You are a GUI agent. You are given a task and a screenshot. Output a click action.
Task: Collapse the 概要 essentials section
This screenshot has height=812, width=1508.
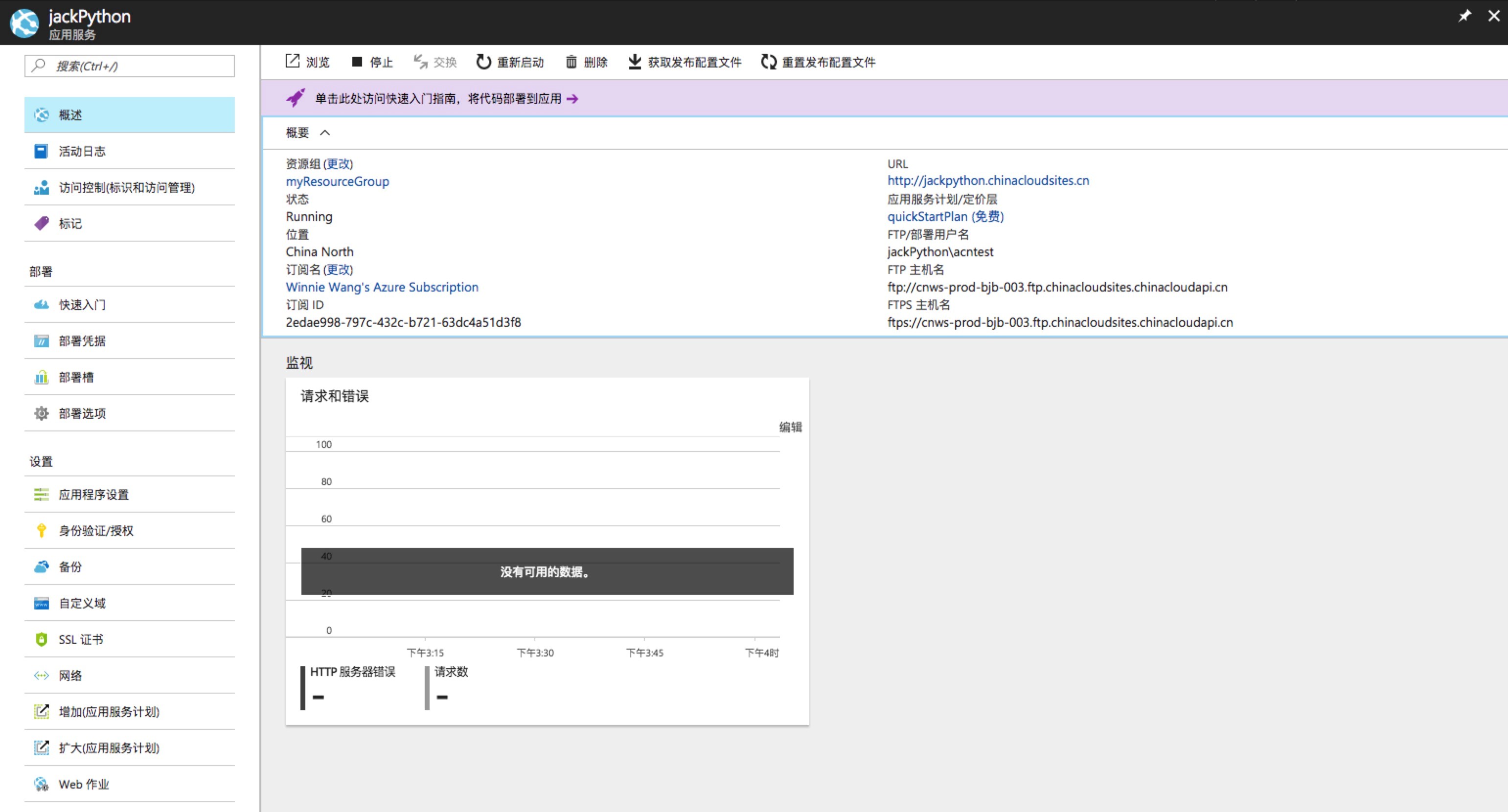(x=325, y=133)
